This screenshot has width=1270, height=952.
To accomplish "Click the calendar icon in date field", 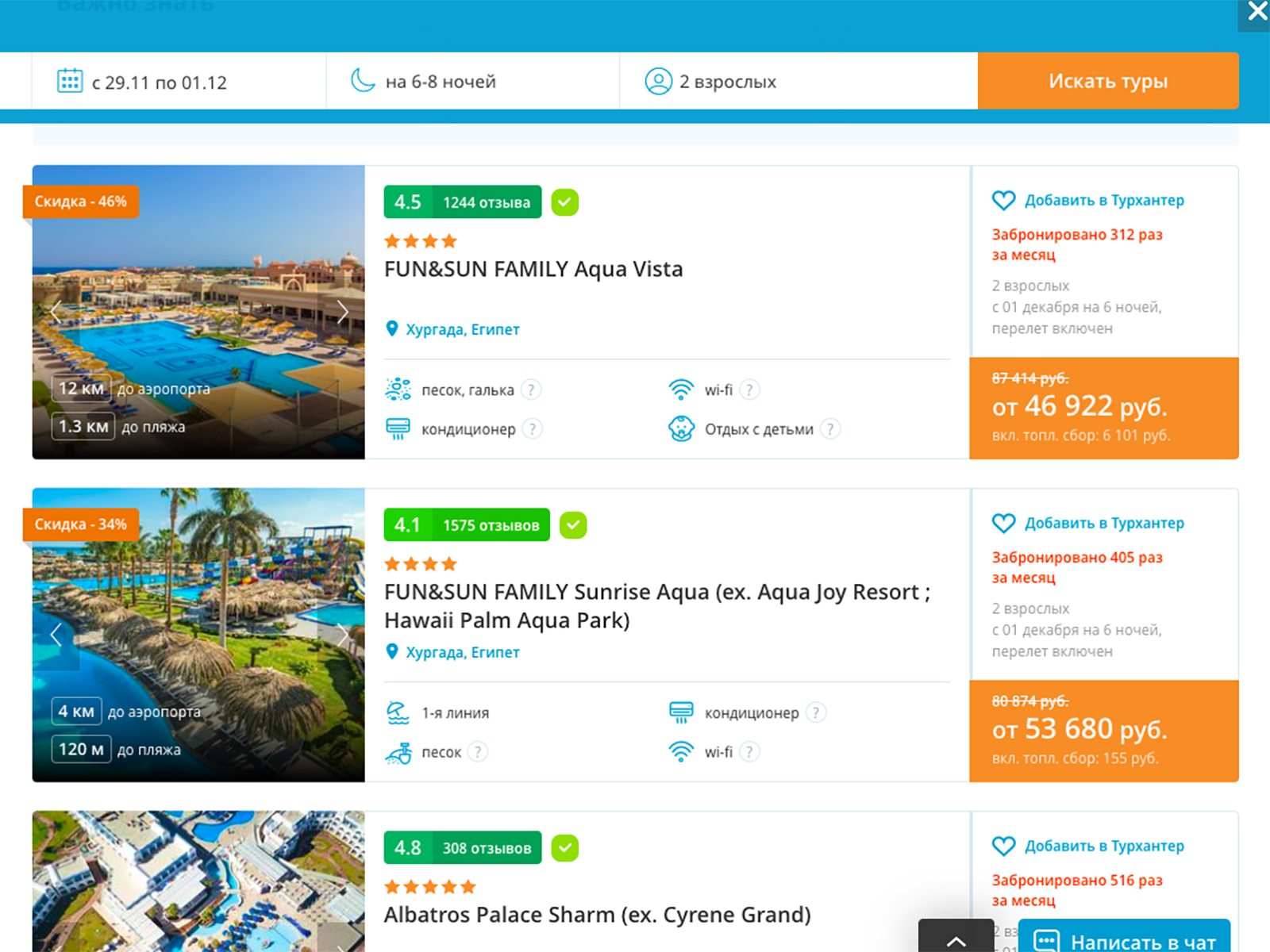I will pyautogui.click(x=70, y=81).
